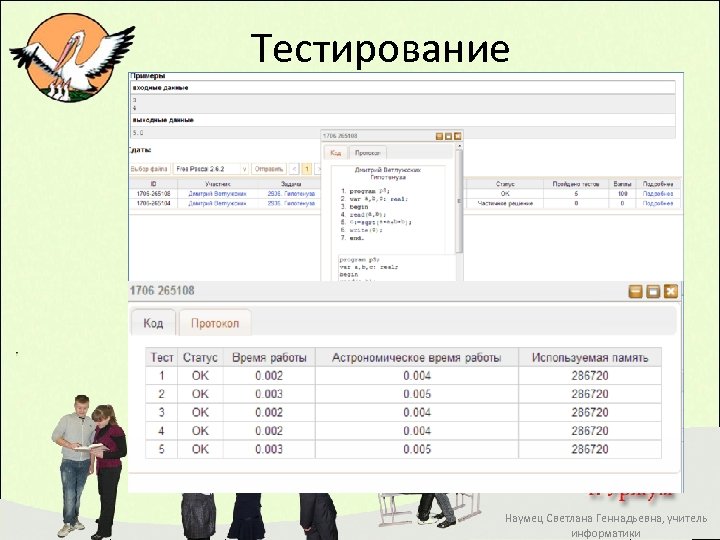Click the Время работы column header
The height and width of the screenshot is (540, 720).
tap(269, 358)
